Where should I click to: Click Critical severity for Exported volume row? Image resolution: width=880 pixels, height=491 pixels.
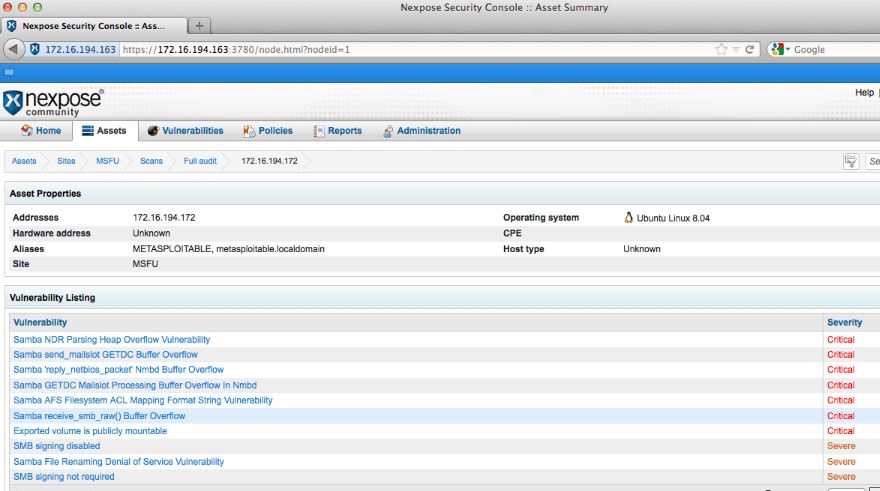pyautogui.click(x=840, y=431)
